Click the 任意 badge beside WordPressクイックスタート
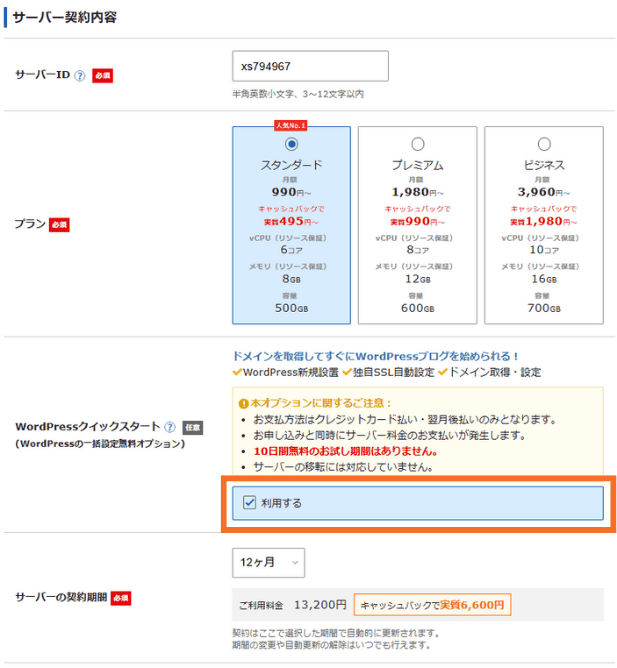 [193, 427]
